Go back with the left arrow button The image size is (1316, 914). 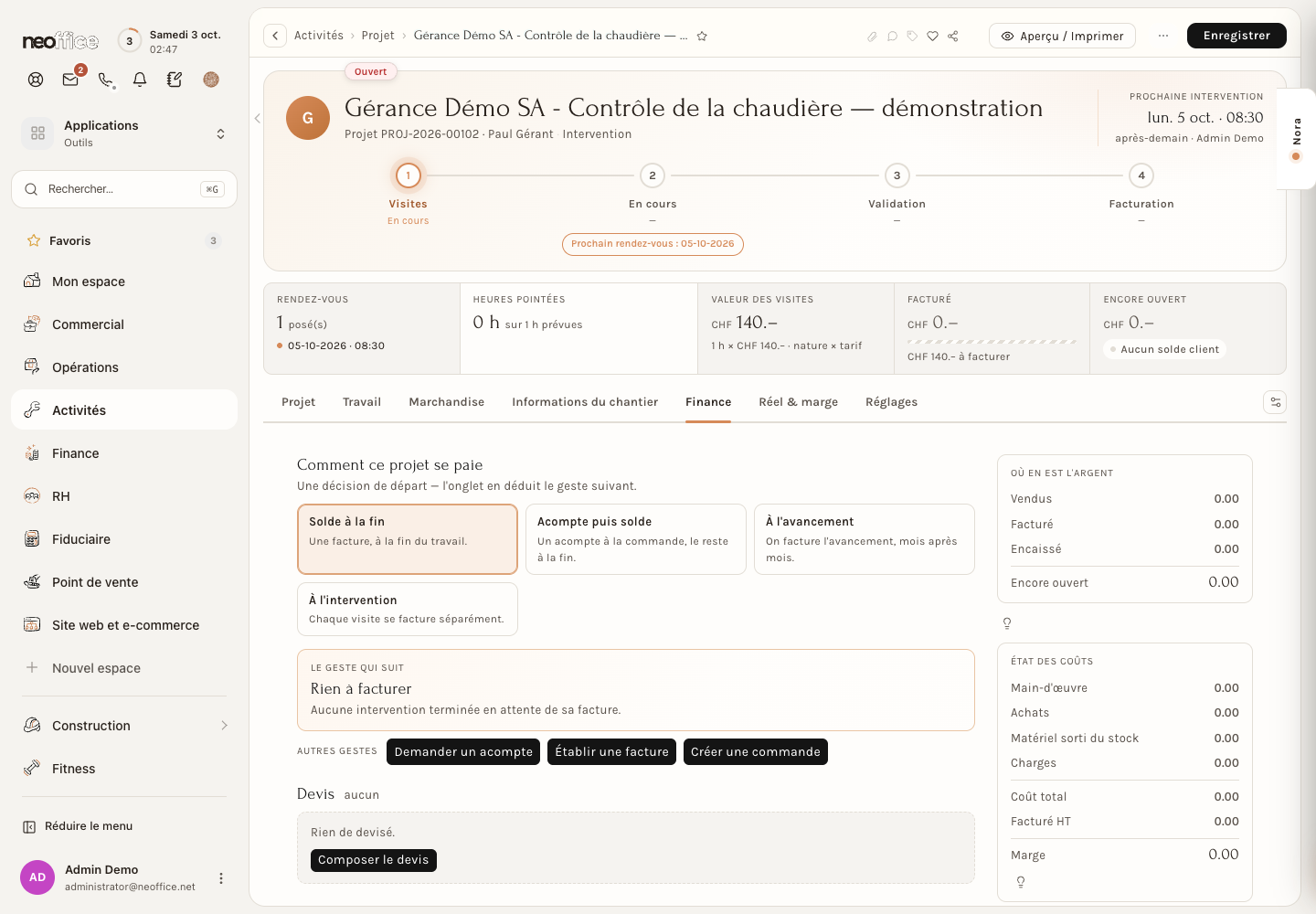(275, 36)
